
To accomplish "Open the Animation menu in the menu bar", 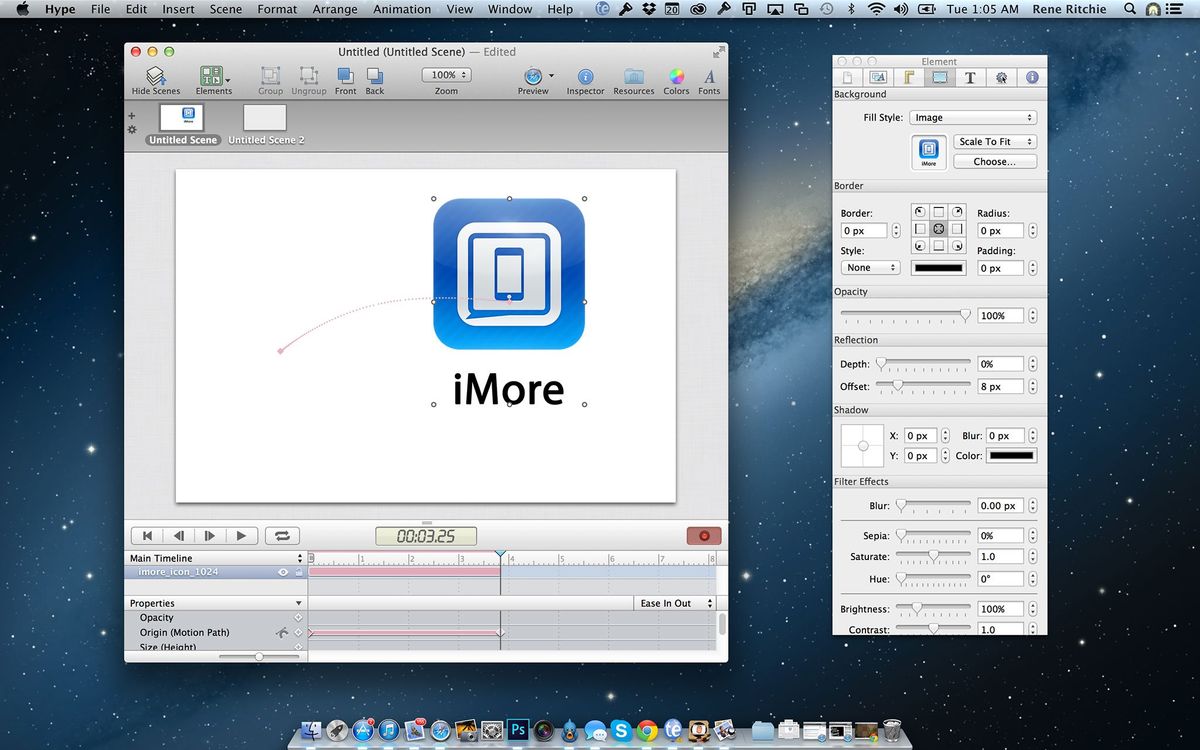I will click(x=401, y=9).
